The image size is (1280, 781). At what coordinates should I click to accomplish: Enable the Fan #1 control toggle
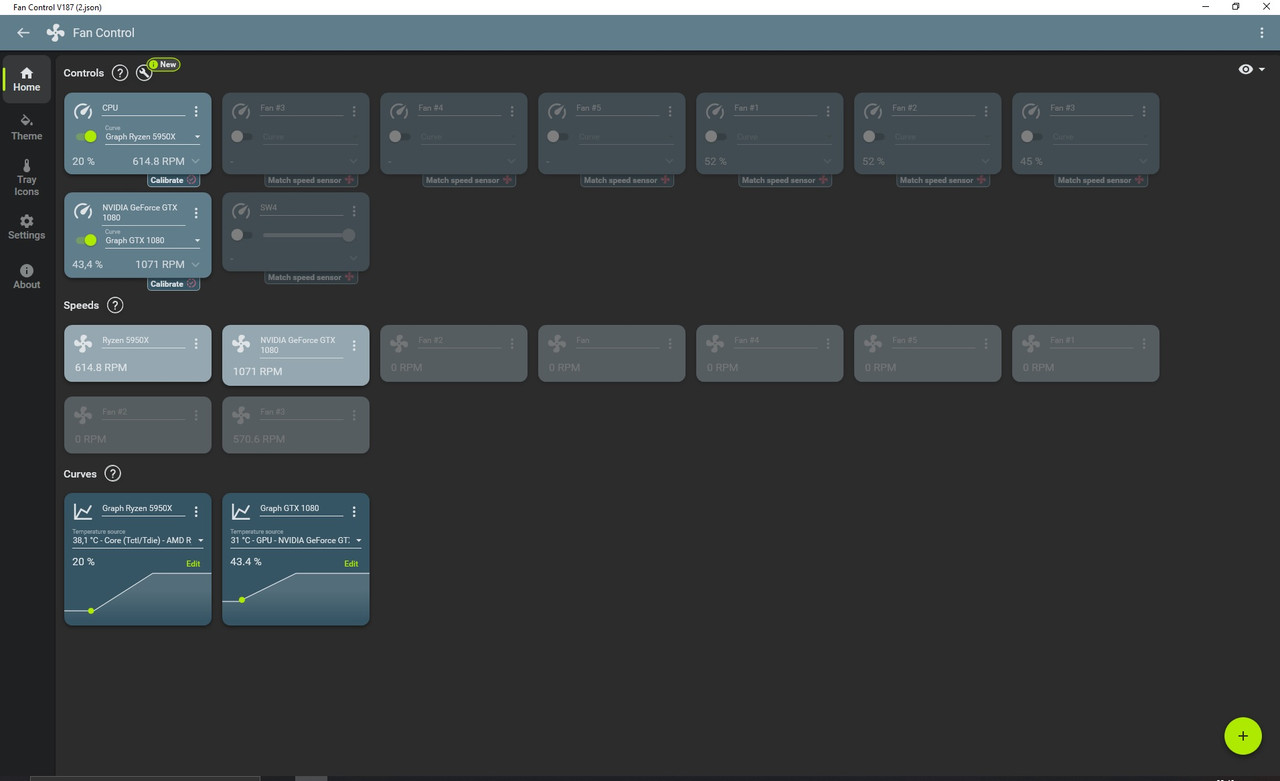tap(716, 136)
